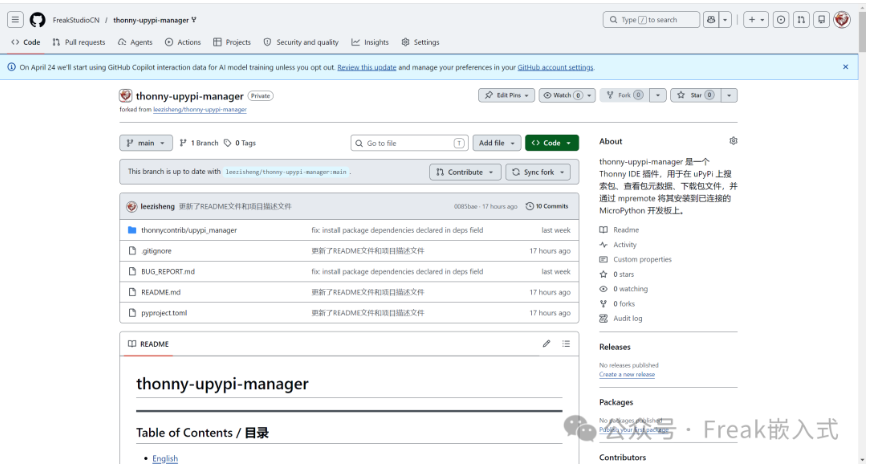Open the Review this update link
This screenshot has width=870, height=474.
367,68
